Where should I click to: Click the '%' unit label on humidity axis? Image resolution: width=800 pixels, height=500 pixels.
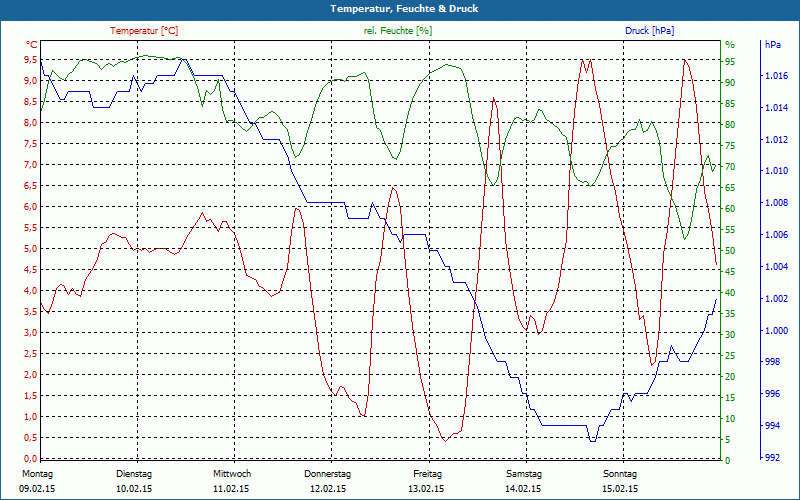coord(730,45)
